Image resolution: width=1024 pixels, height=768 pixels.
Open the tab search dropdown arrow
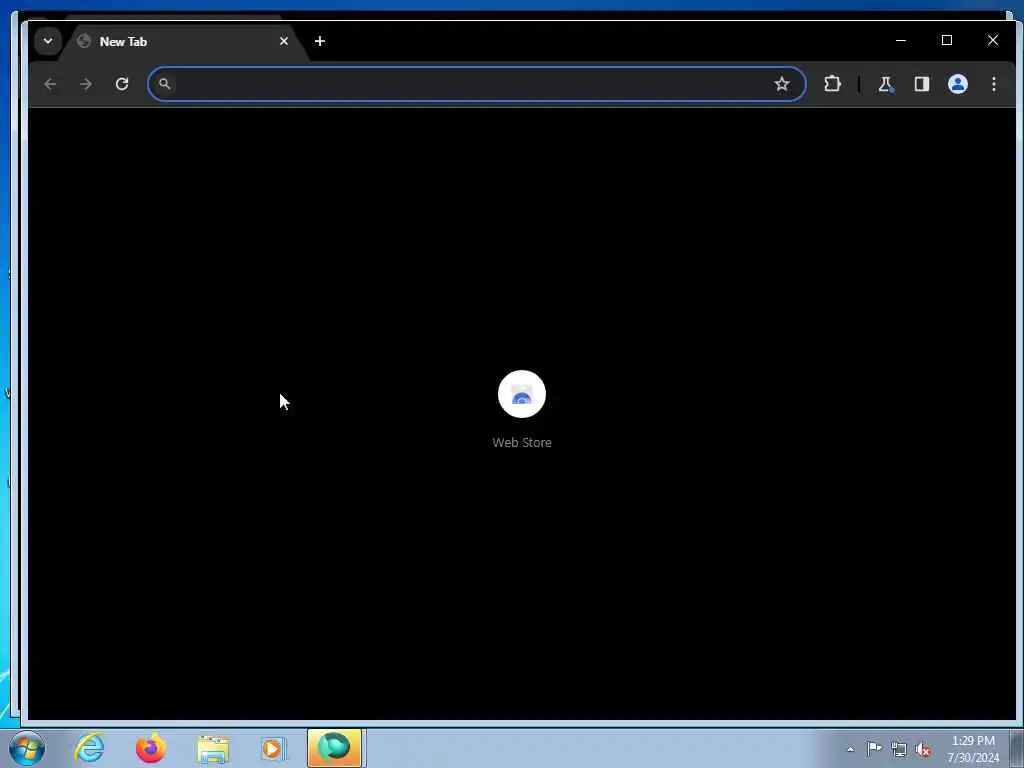click(48, 41)
